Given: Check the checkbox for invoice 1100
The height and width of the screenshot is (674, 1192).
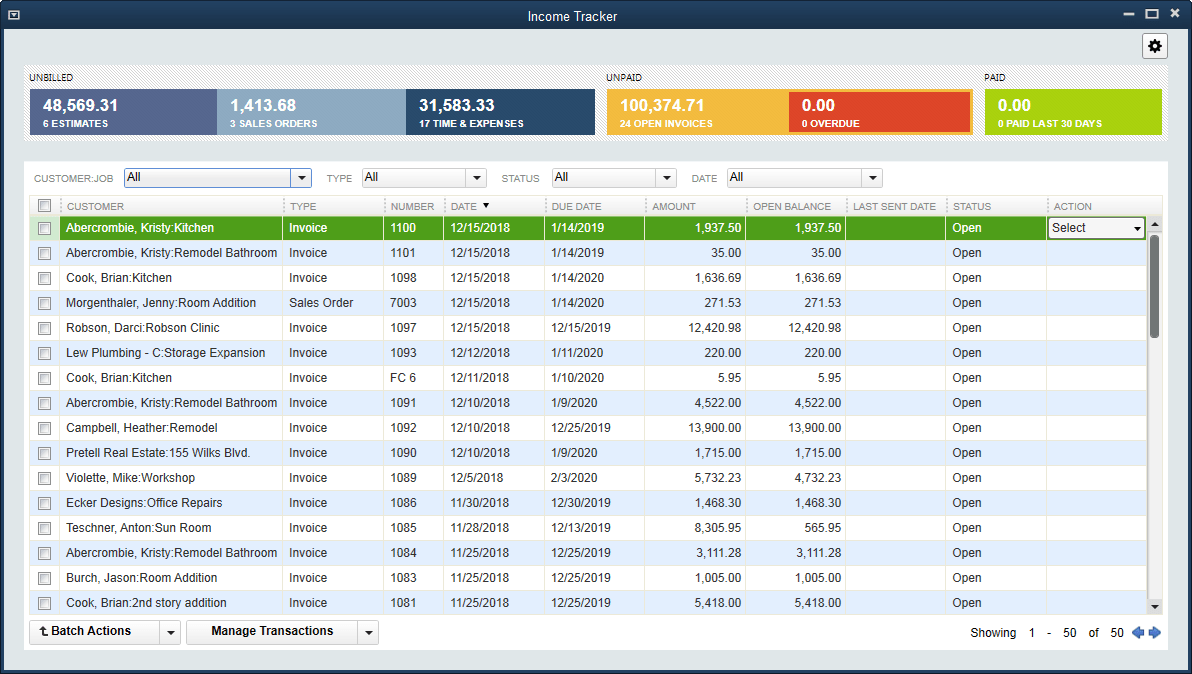Looking at the screenshot, I should tap(44, 228).
